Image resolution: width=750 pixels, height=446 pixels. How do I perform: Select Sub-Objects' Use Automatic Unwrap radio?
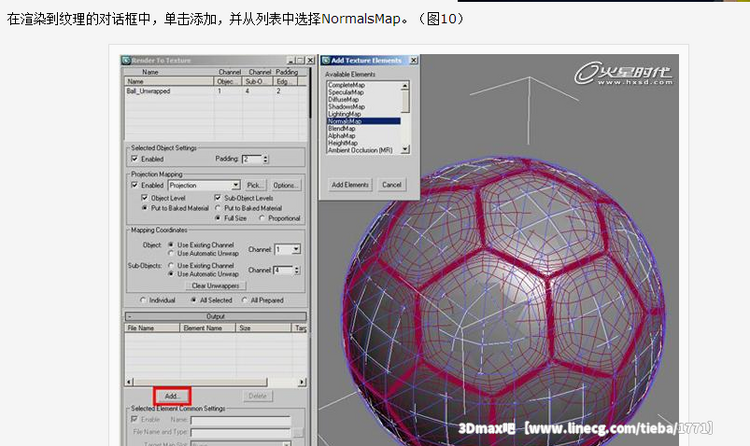[171, 274]
